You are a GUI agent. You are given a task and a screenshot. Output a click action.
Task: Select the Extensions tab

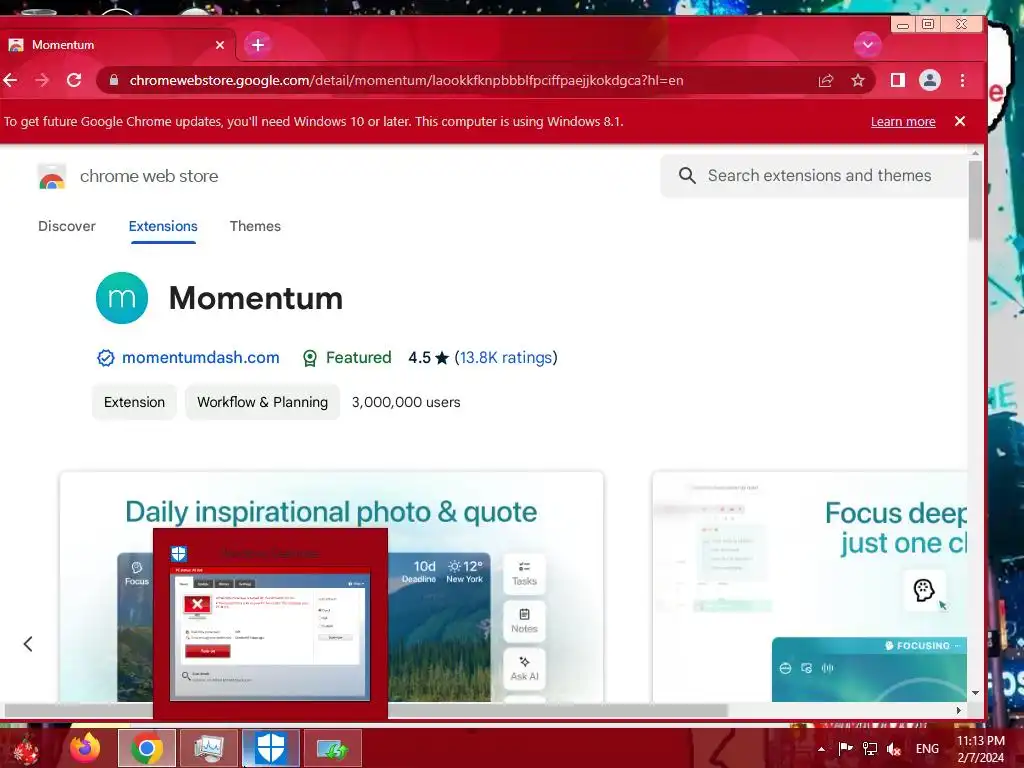point(163,226)
